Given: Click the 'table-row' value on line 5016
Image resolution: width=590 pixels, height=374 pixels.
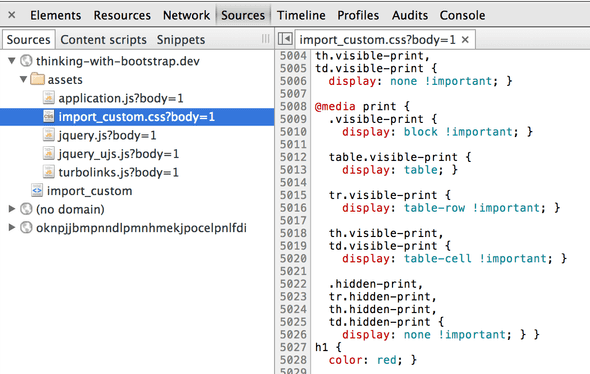Looking at the screenshot, I should click(435, 208).
